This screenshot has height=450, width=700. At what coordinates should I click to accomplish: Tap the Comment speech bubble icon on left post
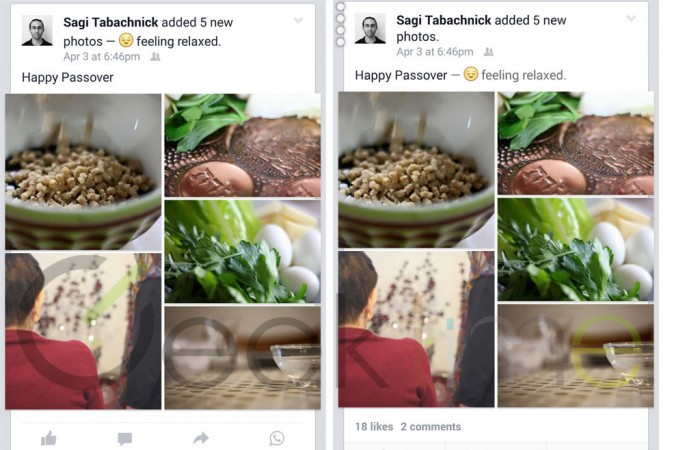pyautogui.click(x=125, y=438)
